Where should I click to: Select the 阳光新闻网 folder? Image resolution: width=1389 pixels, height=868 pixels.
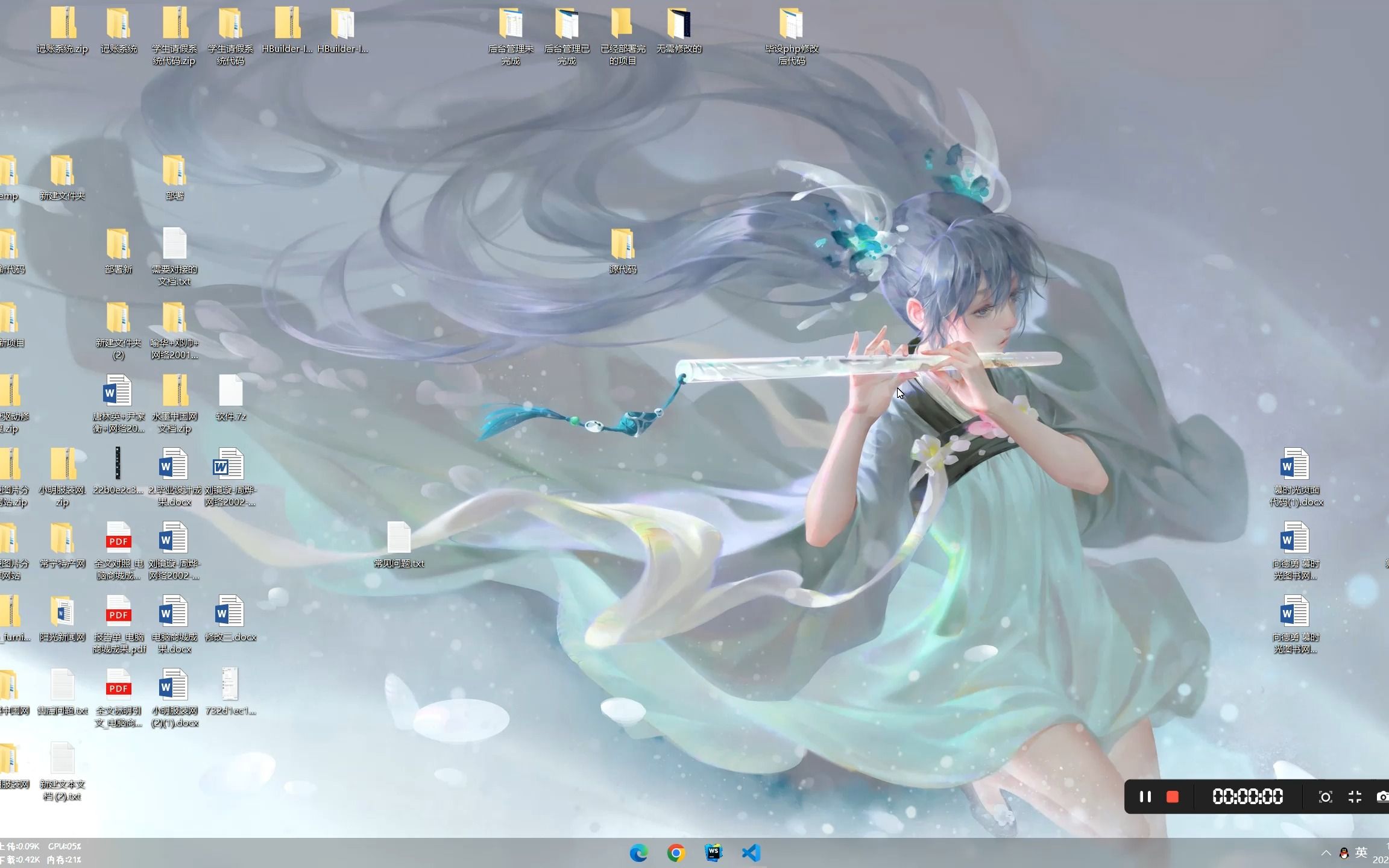click(x=62, y=618)
